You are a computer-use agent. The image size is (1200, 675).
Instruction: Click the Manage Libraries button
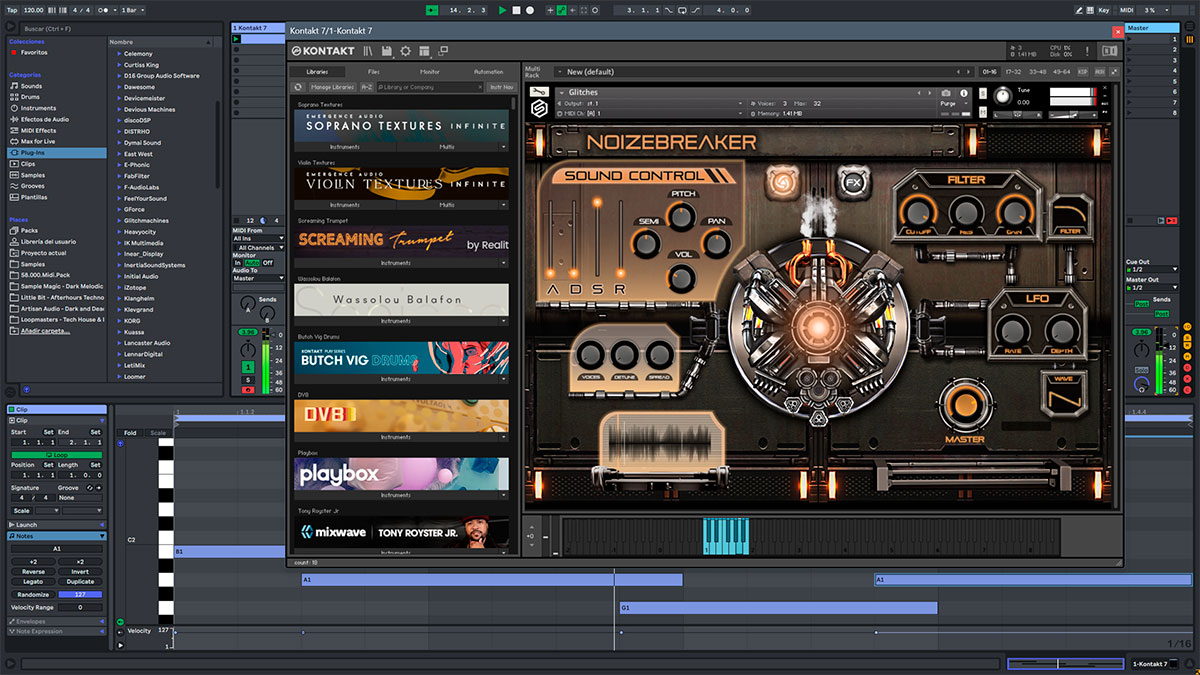333,87
